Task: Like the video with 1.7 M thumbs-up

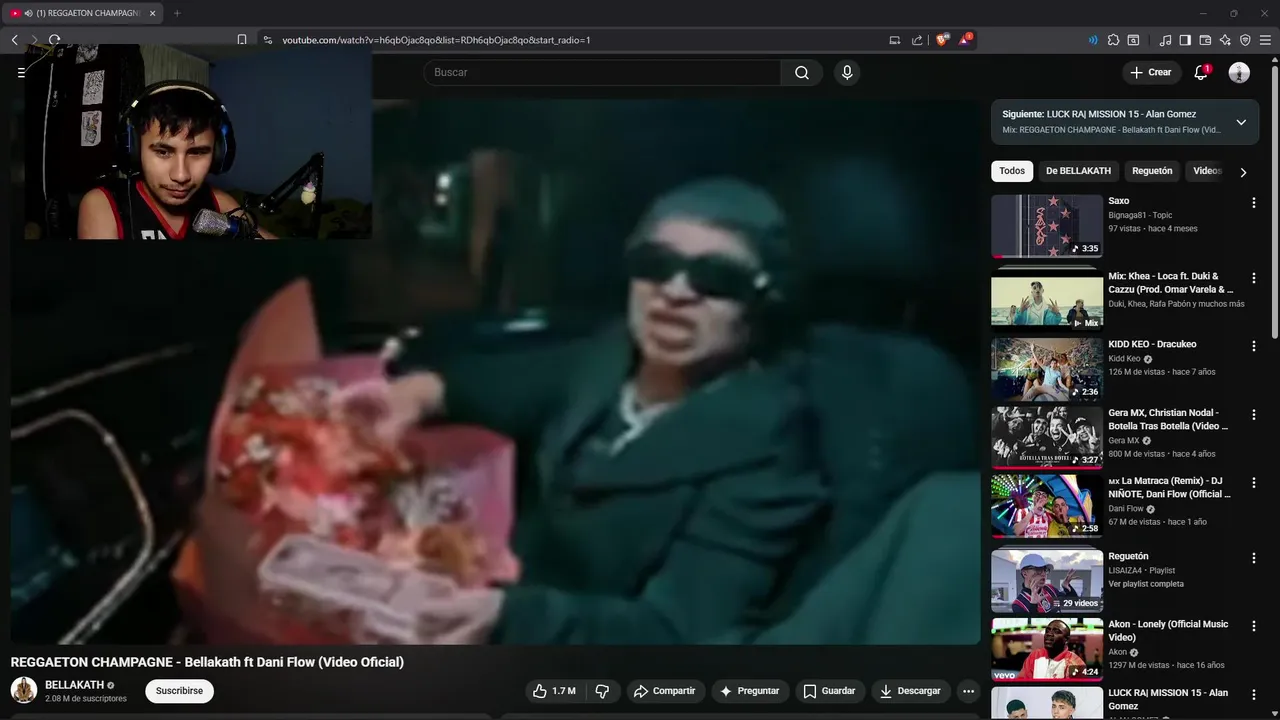Action: pyautogui.click(x=553, y=691)
